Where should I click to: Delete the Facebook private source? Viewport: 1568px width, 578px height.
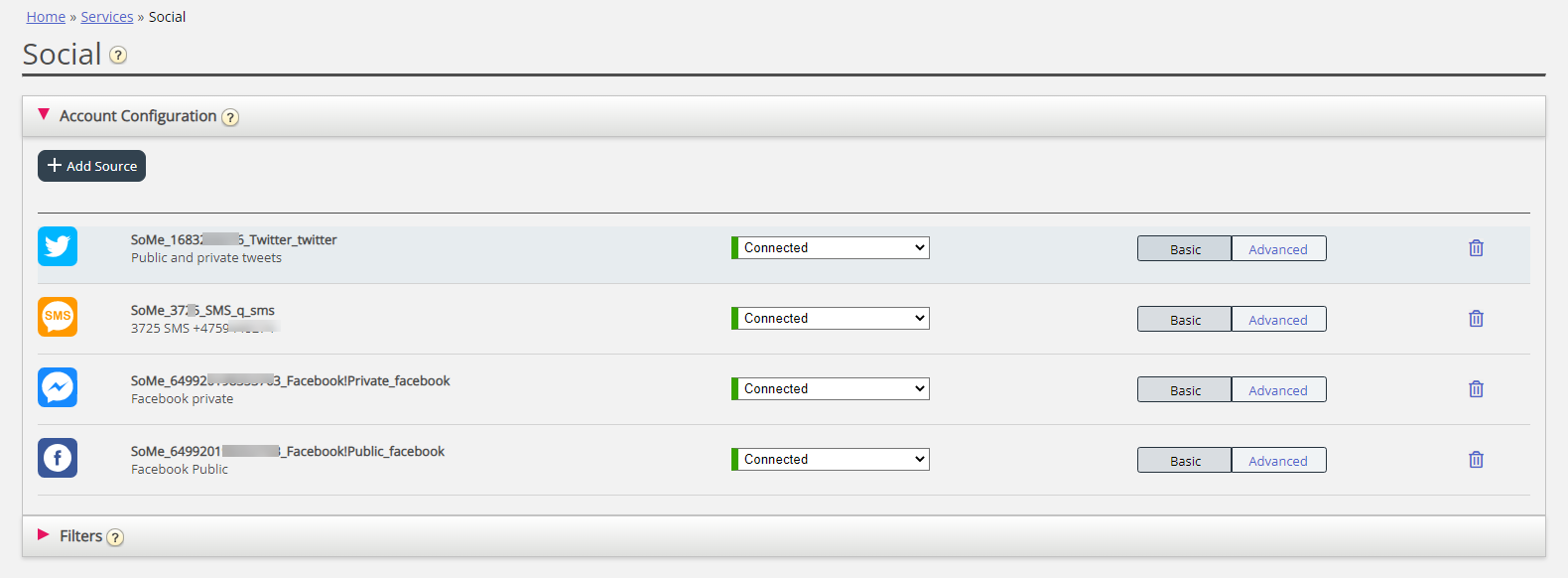[1476, 389]
